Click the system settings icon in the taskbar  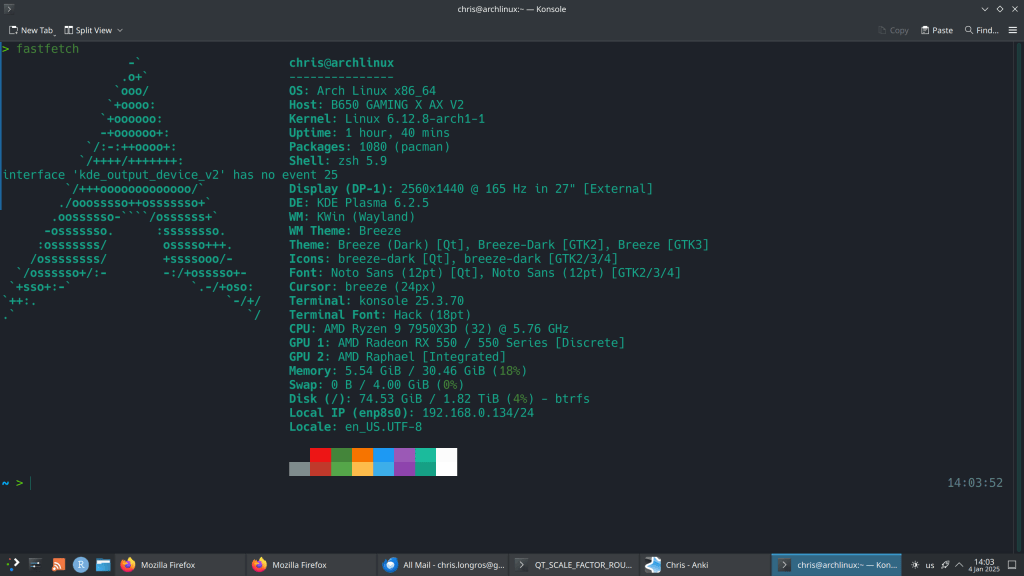pos(36,565)
